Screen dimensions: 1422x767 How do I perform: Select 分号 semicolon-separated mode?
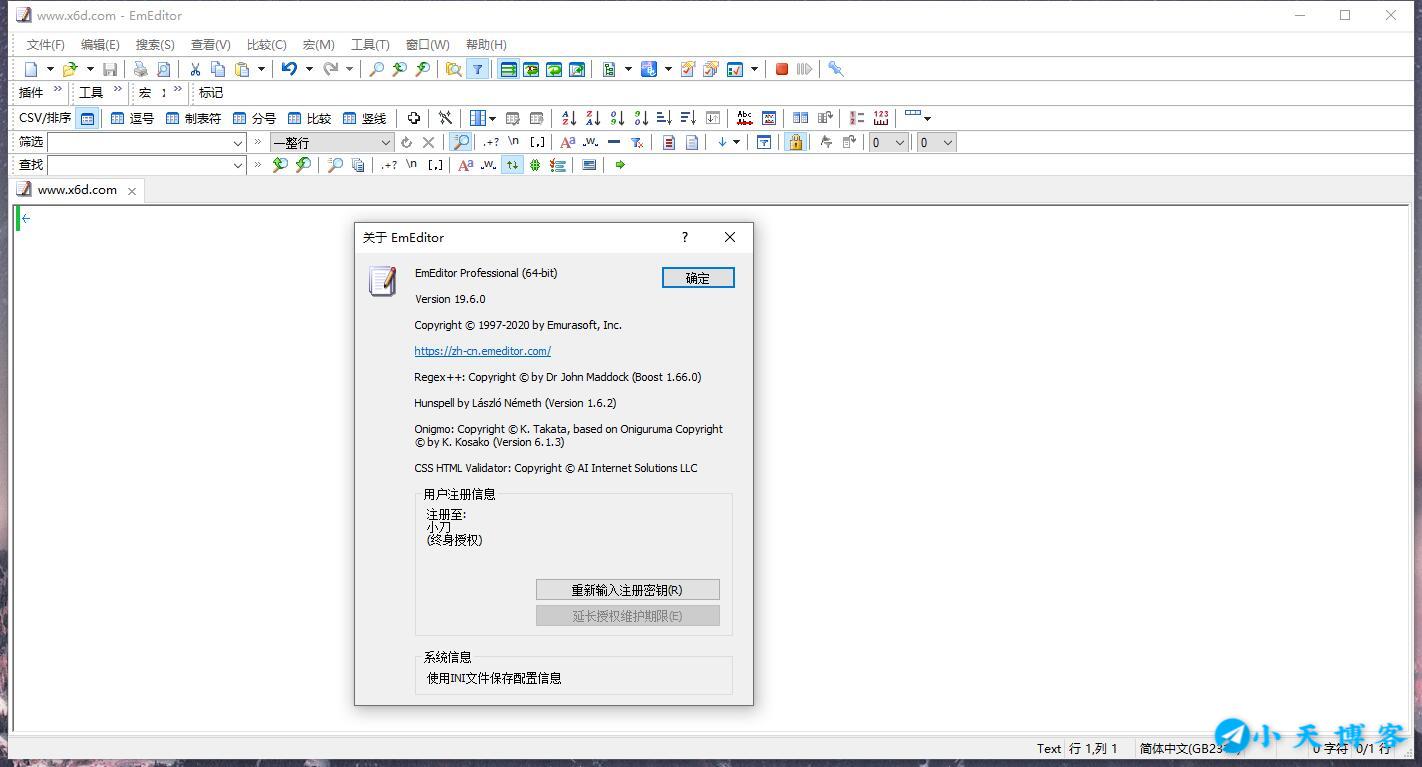[x=254, y=118]
